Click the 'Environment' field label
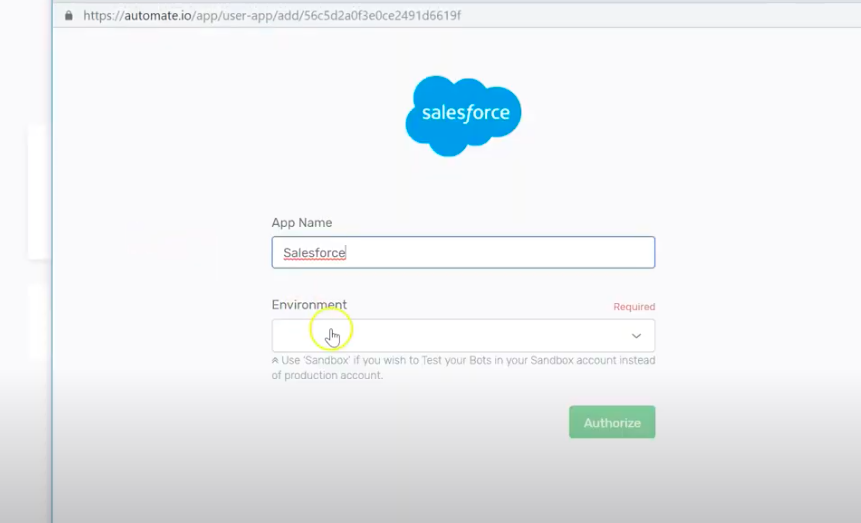Screen dimensions: 861x523 click(309, 304)
